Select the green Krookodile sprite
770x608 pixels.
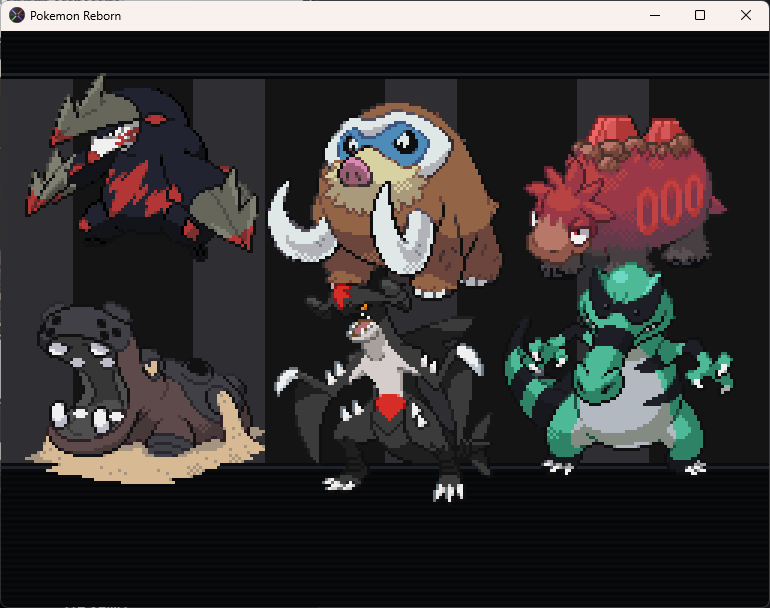(x=619, y=369)
